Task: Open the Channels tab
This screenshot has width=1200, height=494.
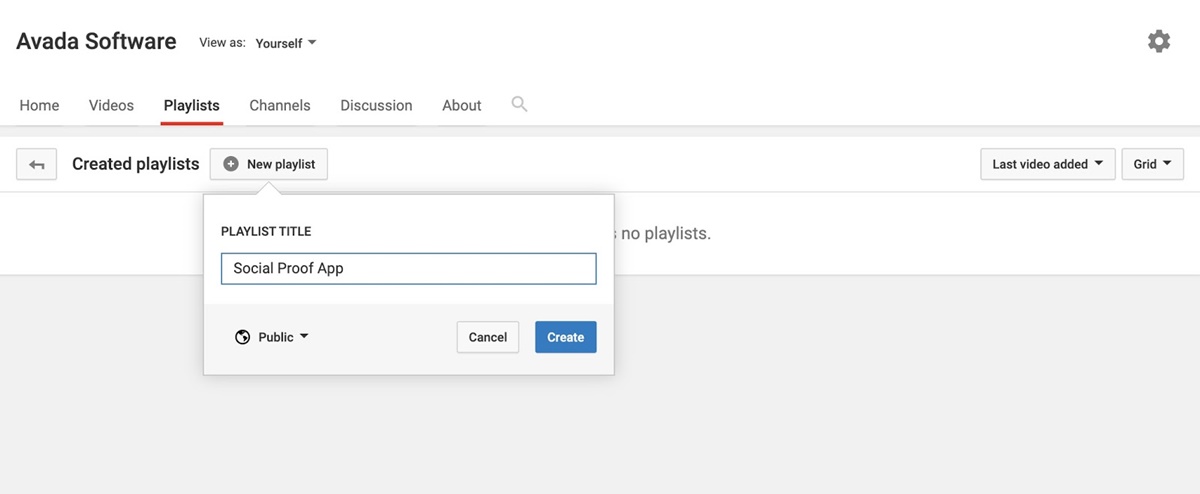Action: (x=280, y=105)
